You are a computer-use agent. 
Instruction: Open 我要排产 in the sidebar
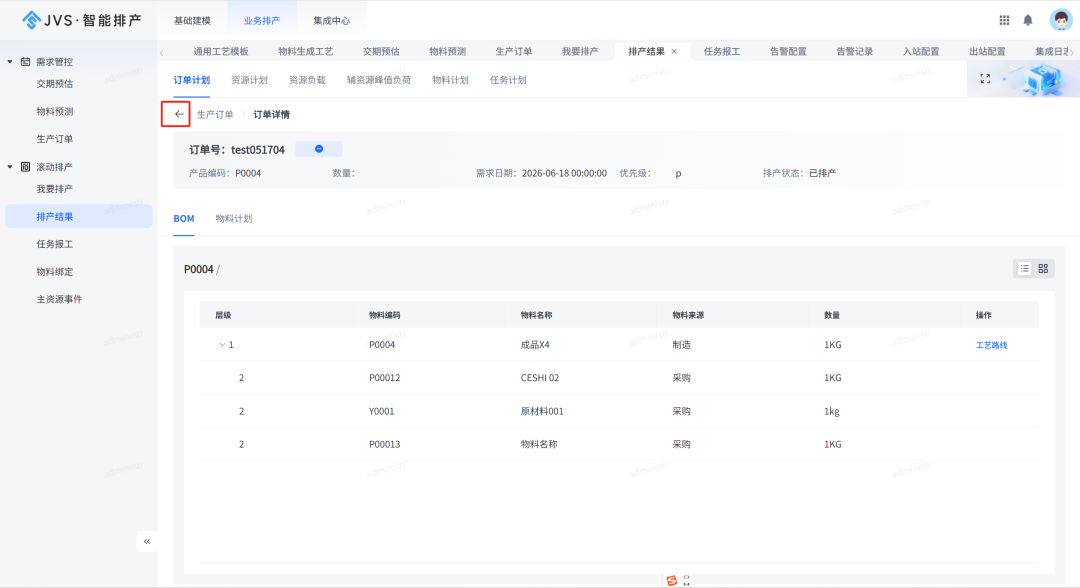pyautogui.click(x=54, y=189)
